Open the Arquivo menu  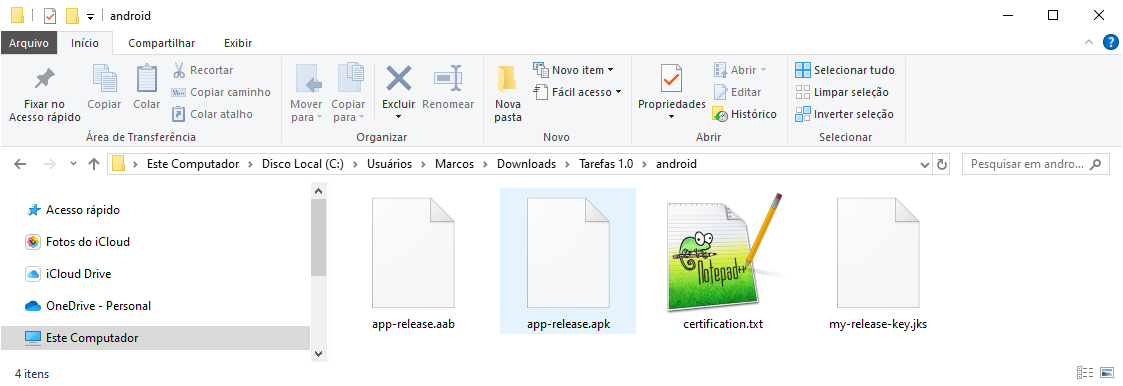(29, 43)
